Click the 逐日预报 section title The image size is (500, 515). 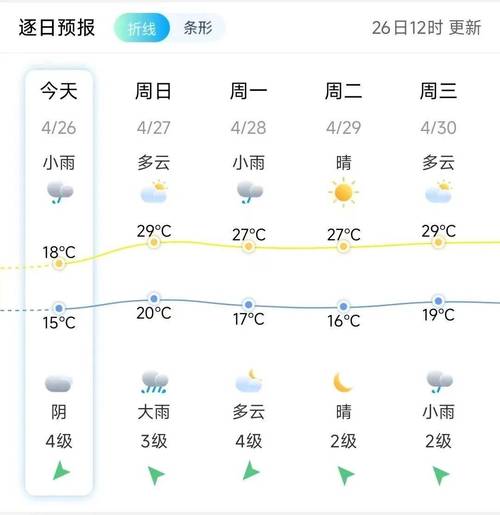point(57,28)
